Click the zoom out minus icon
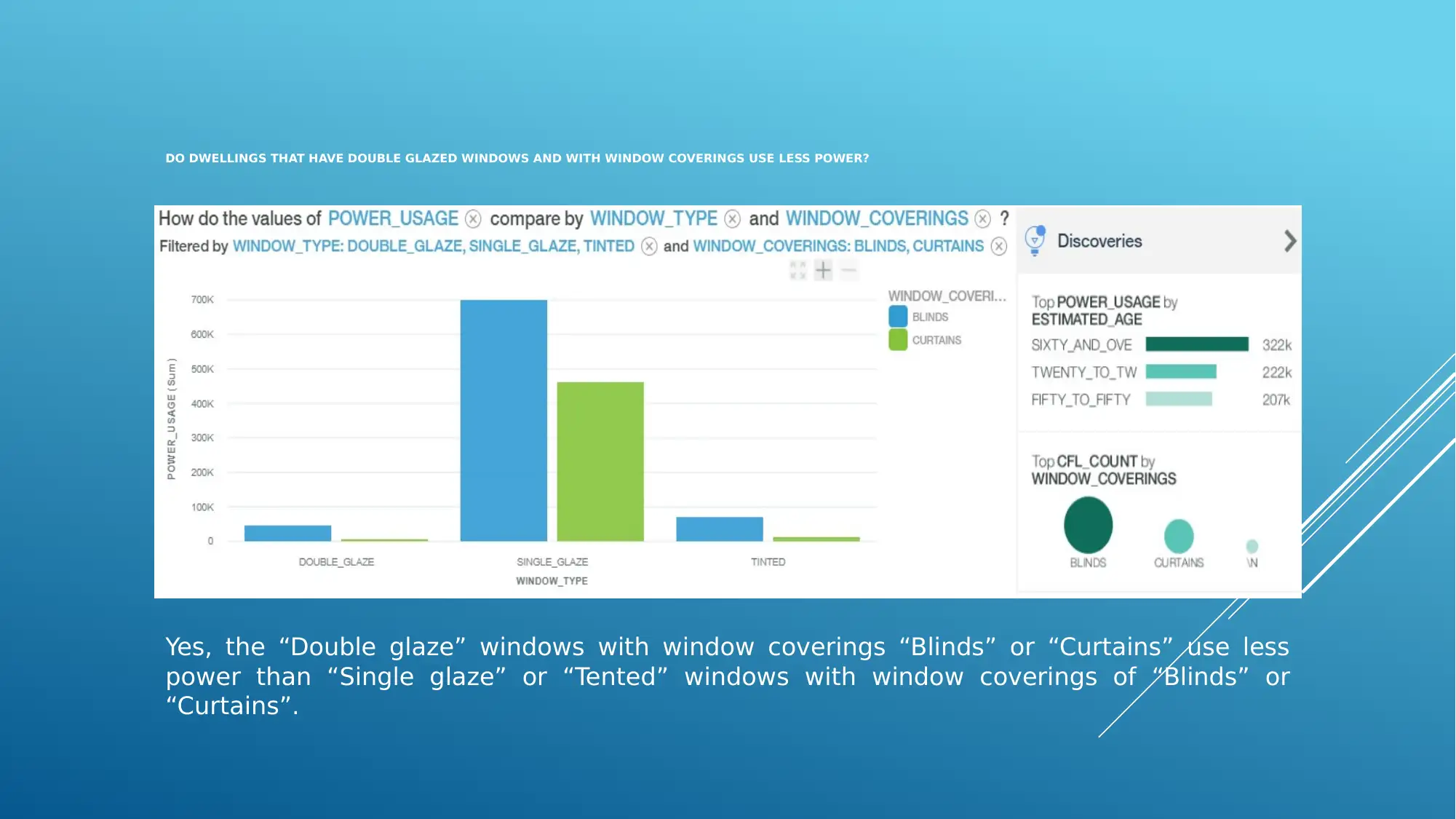The height and width of the screenshot is (819, 1456). 848,270
